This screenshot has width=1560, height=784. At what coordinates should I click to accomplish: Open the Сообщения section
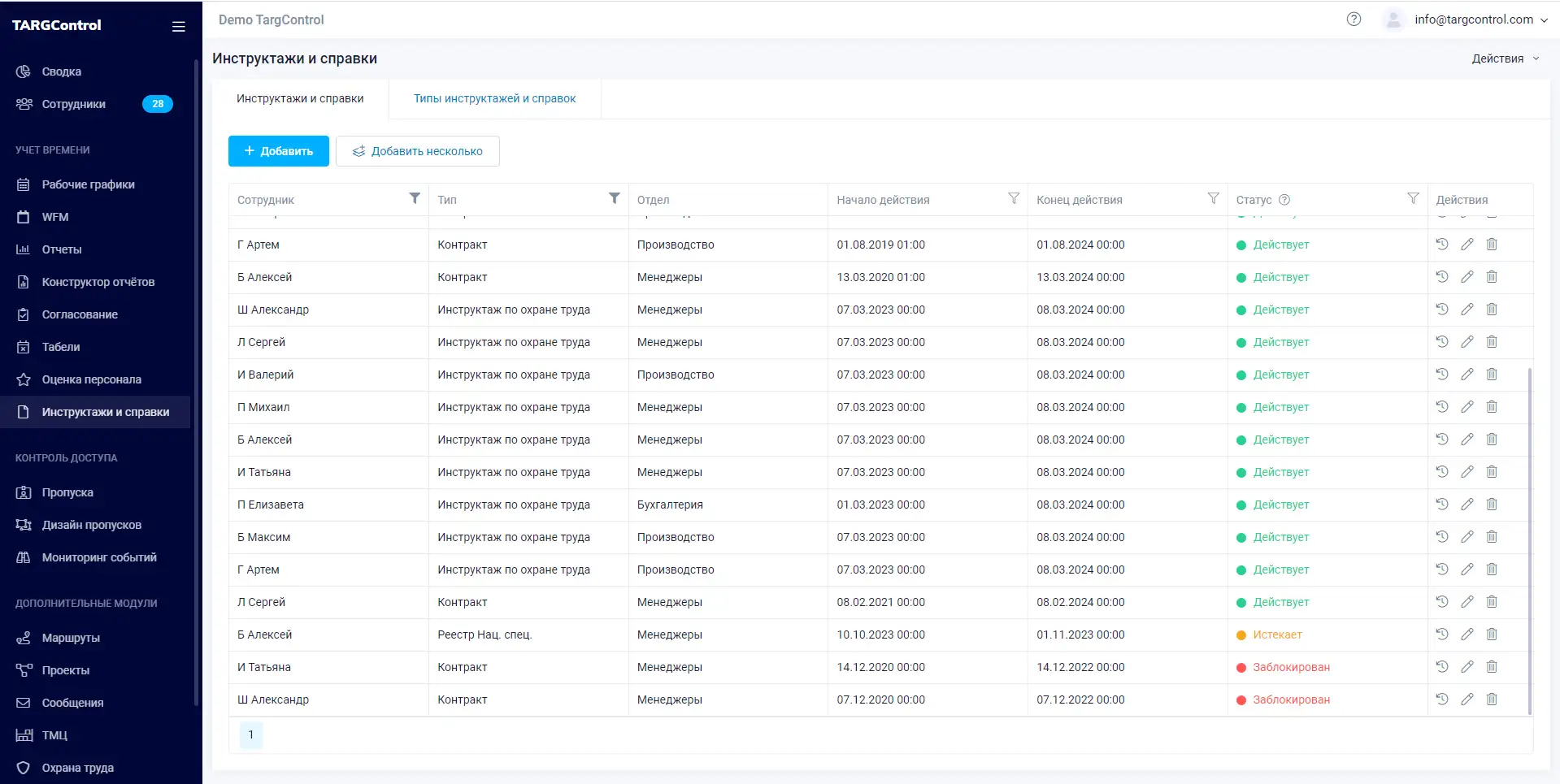[72, 703]
